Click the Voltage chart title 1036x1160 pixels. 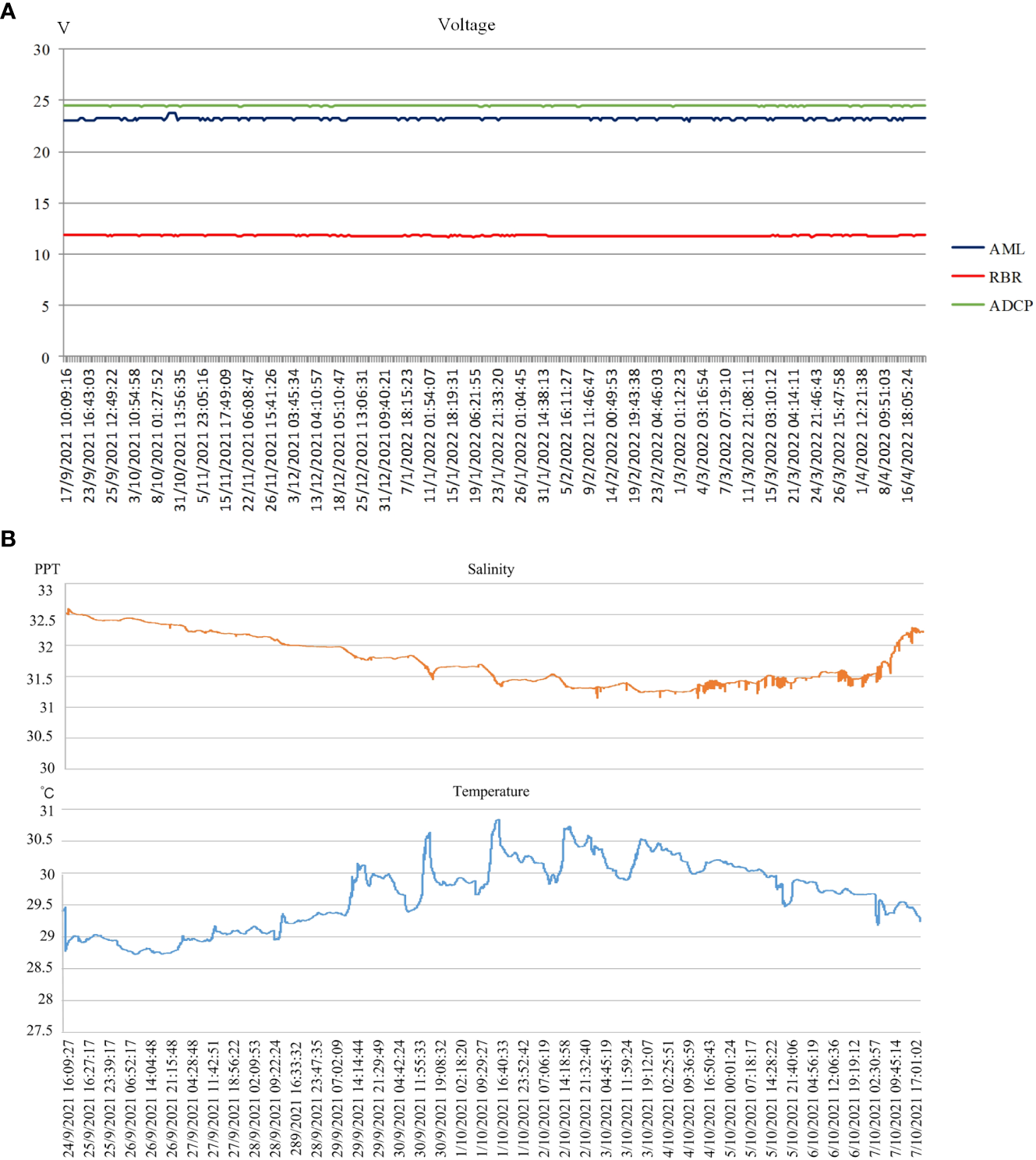466,25
